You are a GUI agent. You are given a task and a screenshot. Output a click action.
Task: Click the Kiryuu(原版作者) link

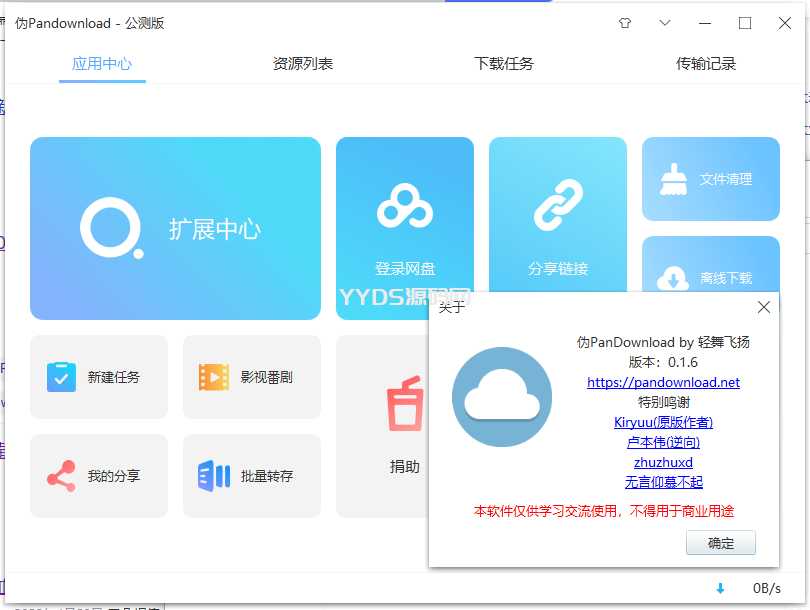click(663, 422)
